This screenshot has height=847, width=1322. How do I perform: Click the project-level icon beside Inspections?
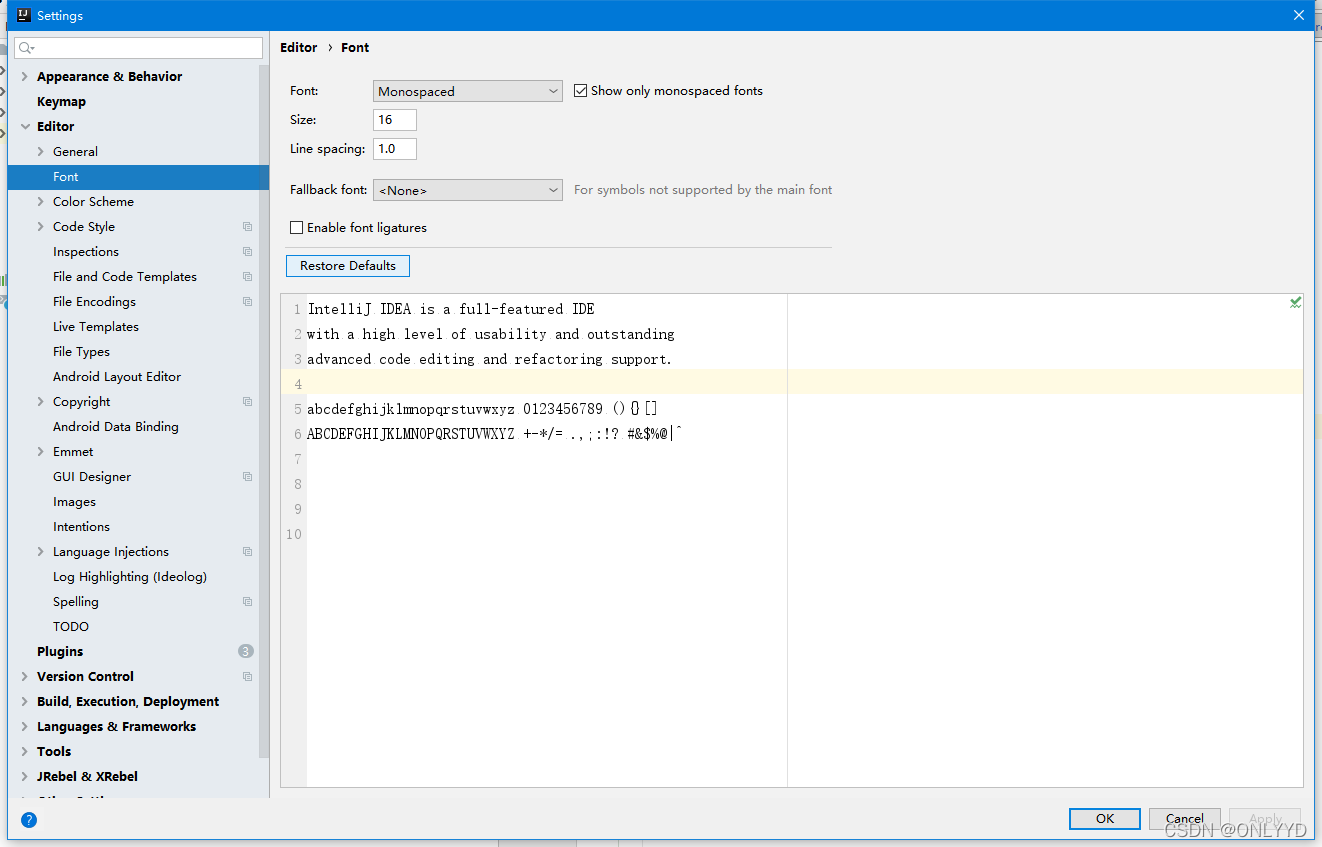coord(247,252)
